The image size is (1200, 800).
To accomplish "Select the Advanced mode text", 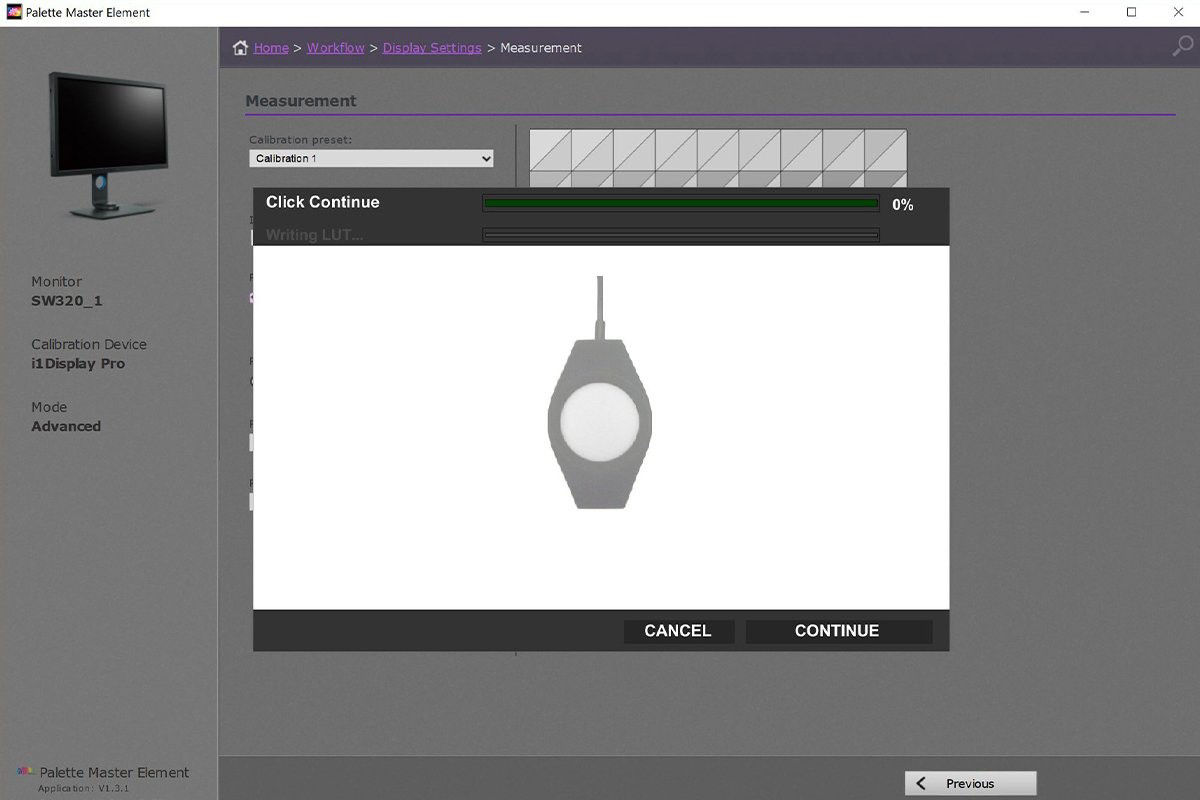I will point(66,426).
